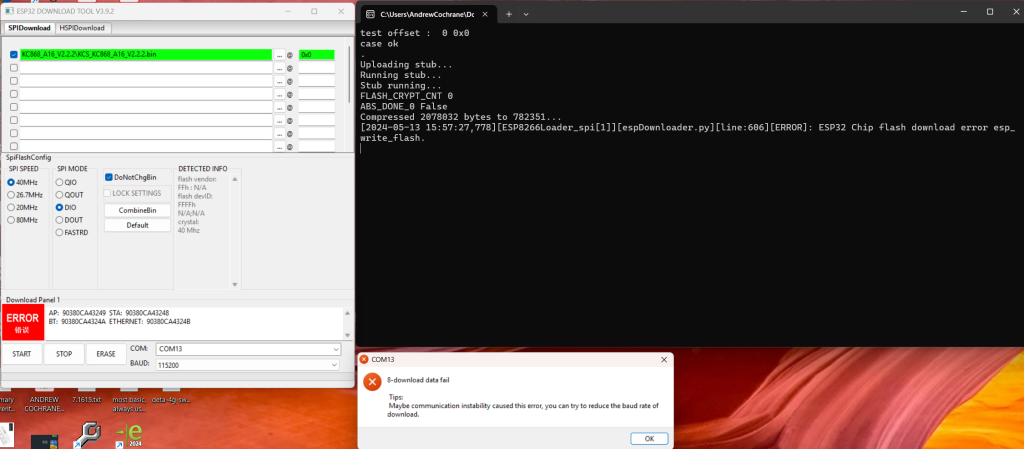Select QIO as the SPI mode
The image size is (1024, 449).
point(59,182)
